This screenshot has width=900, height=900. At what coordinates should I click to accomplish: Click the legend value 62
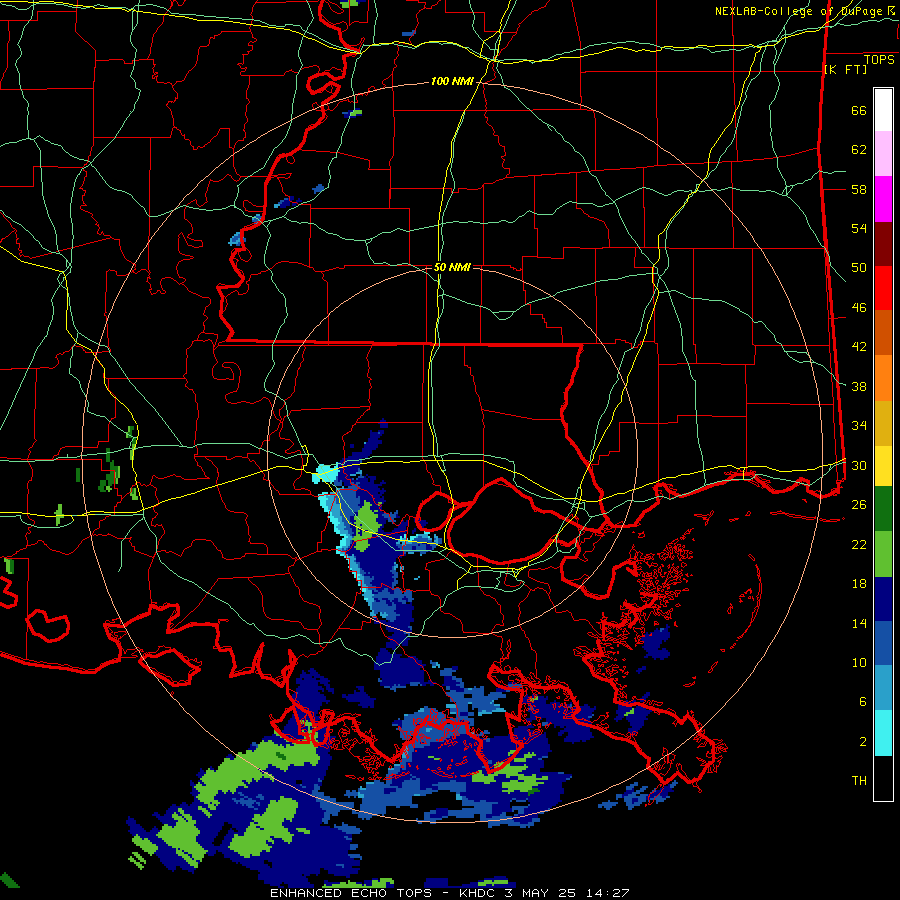859,150
